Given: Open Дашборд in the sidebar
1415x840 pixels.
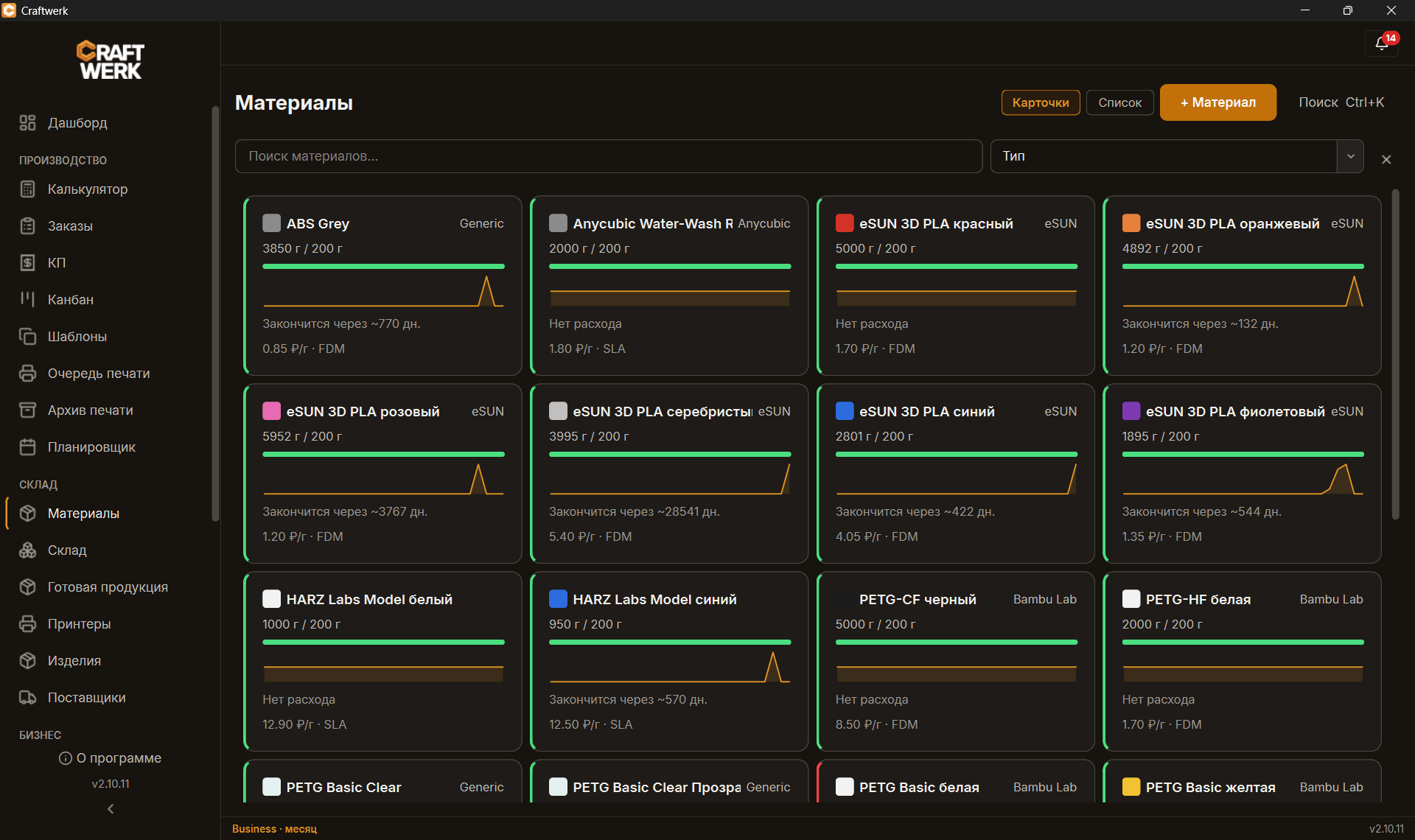Looking at the screenshot, I should coord(77,123).
